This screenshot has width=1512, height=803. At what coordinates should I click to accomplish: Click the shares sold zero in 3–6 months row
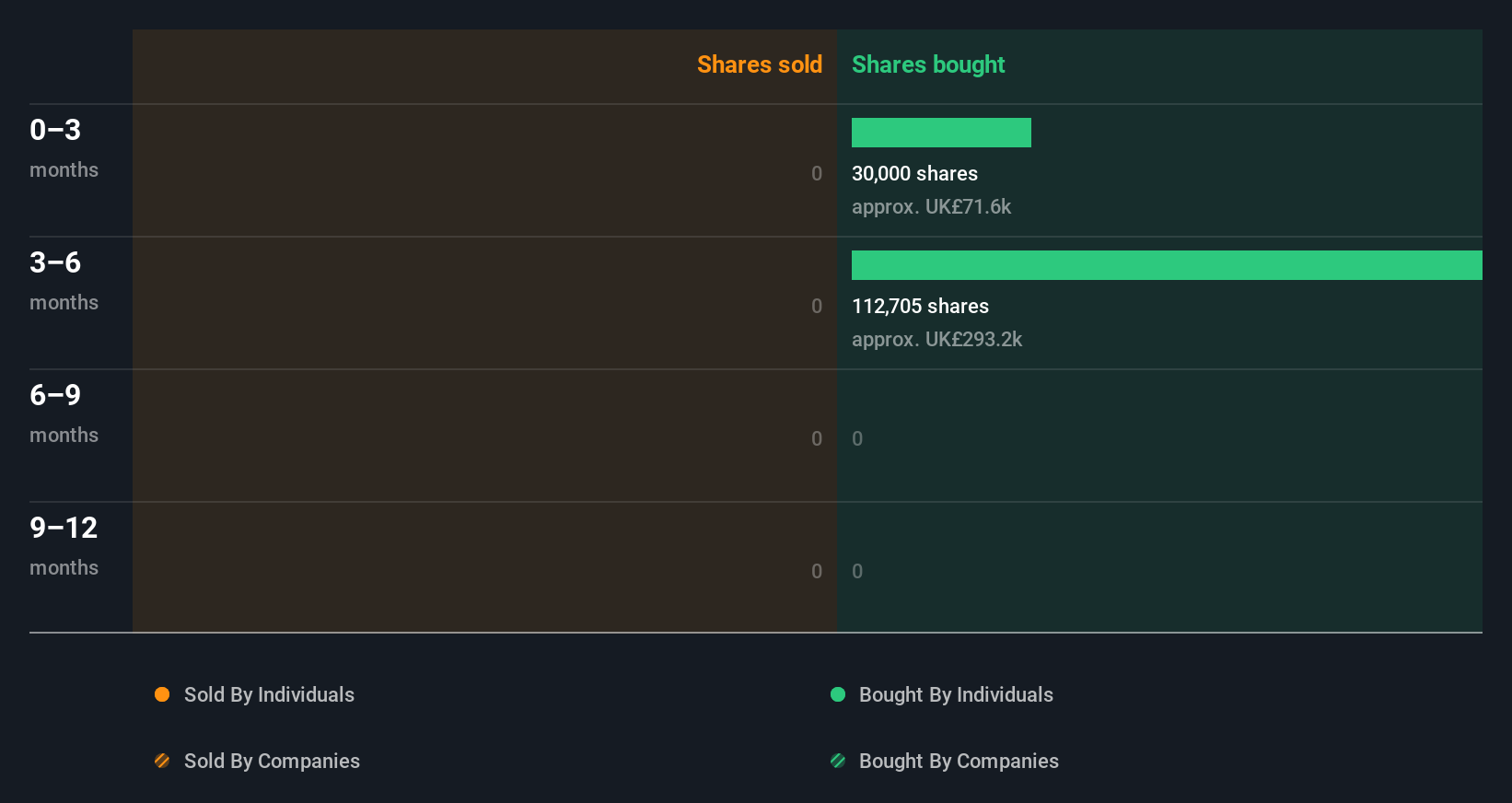817,306
